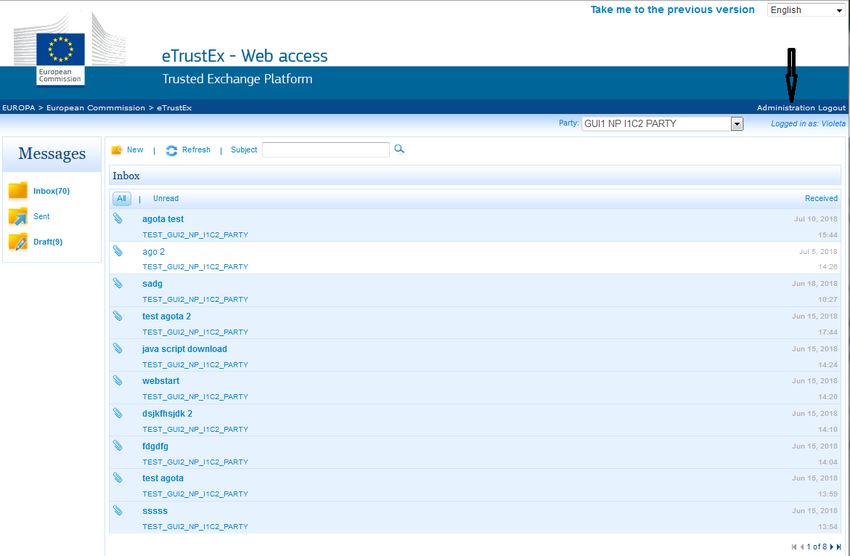The image size is (850, 556).
Task: Click the Refresh label
Action: tap(196, 150)
